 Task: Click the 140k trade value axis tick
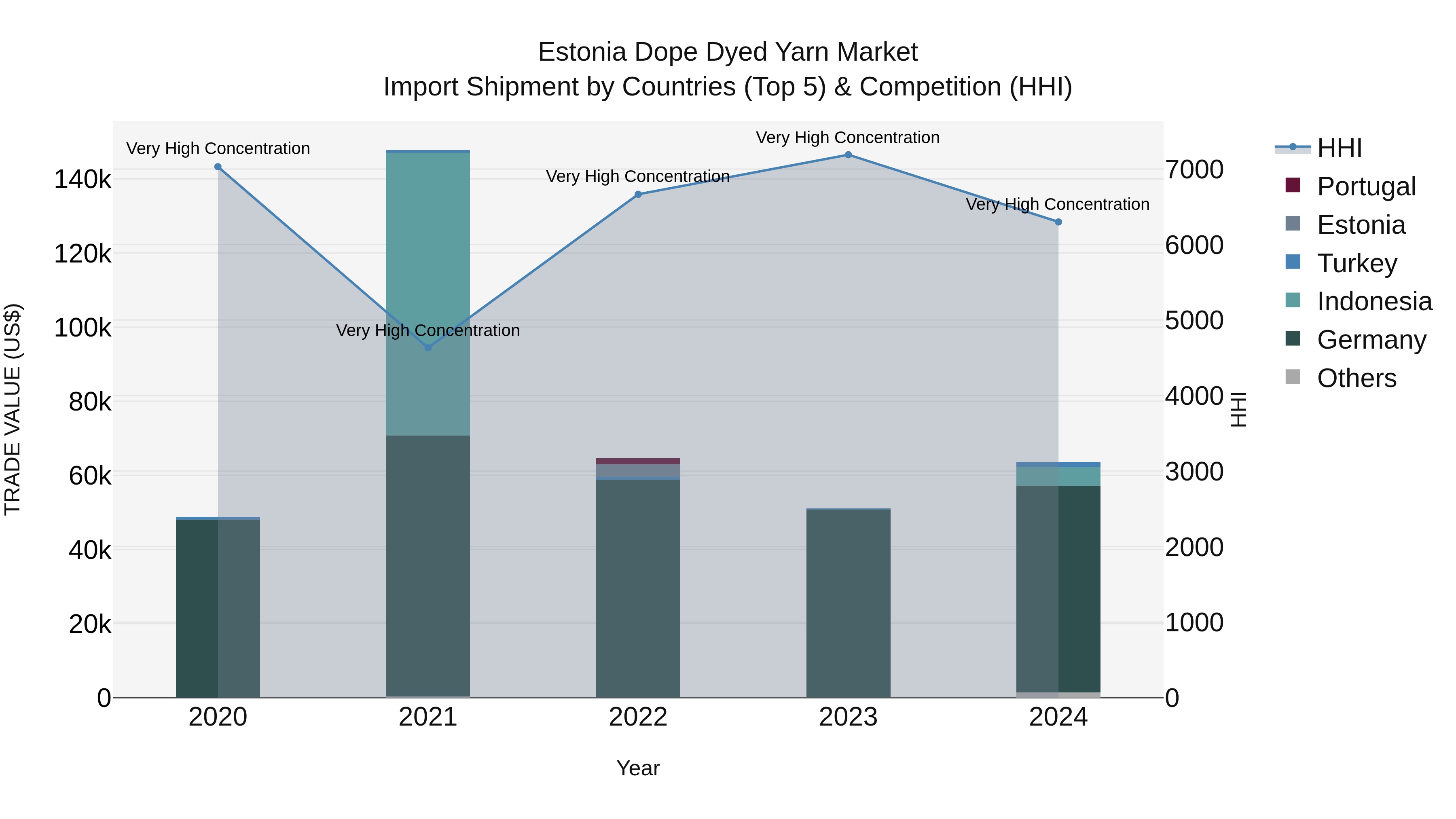[83, 180]
